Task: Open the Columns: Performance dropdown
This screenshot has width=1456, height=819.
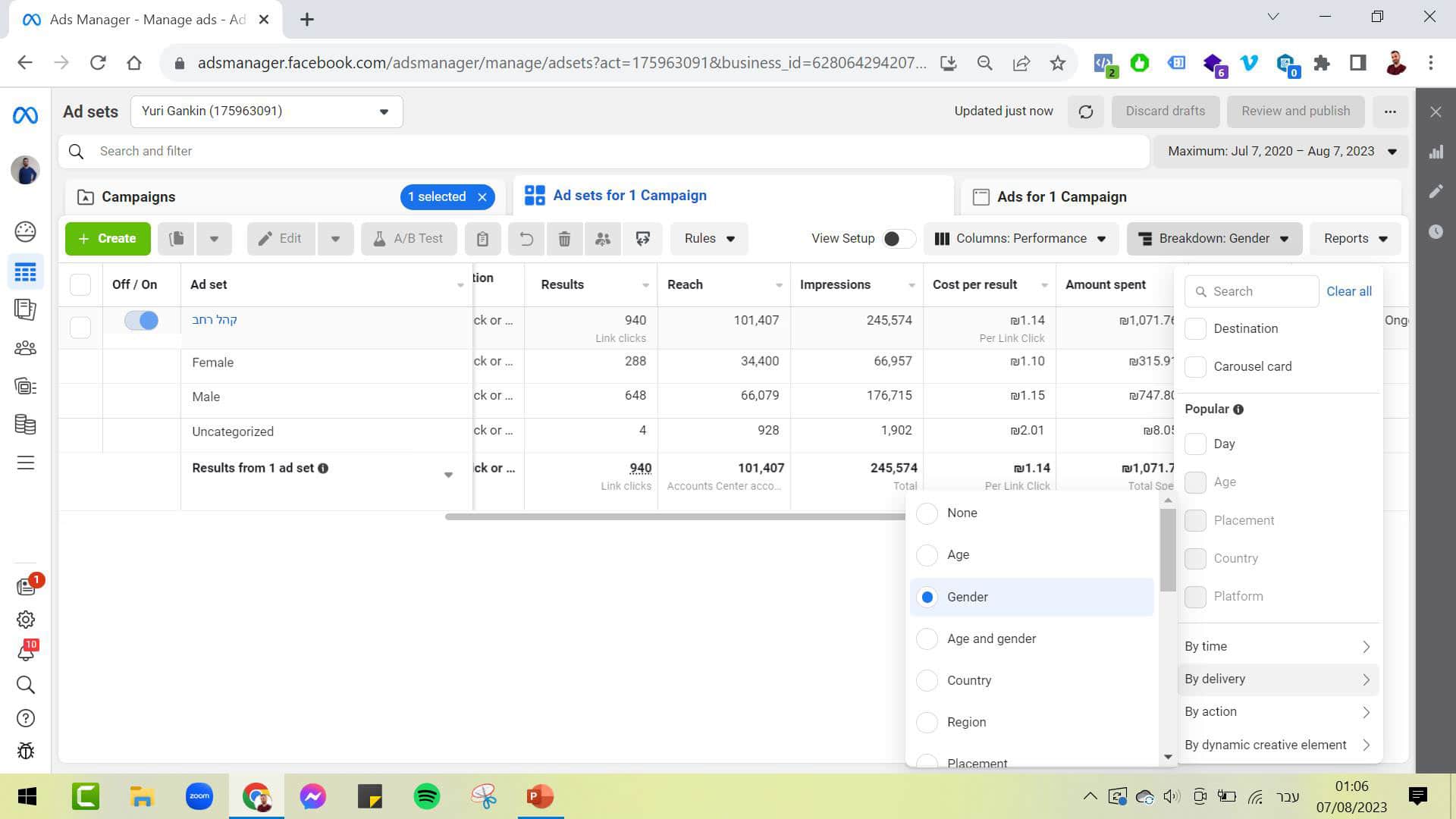Action: tap(1020, 239)
